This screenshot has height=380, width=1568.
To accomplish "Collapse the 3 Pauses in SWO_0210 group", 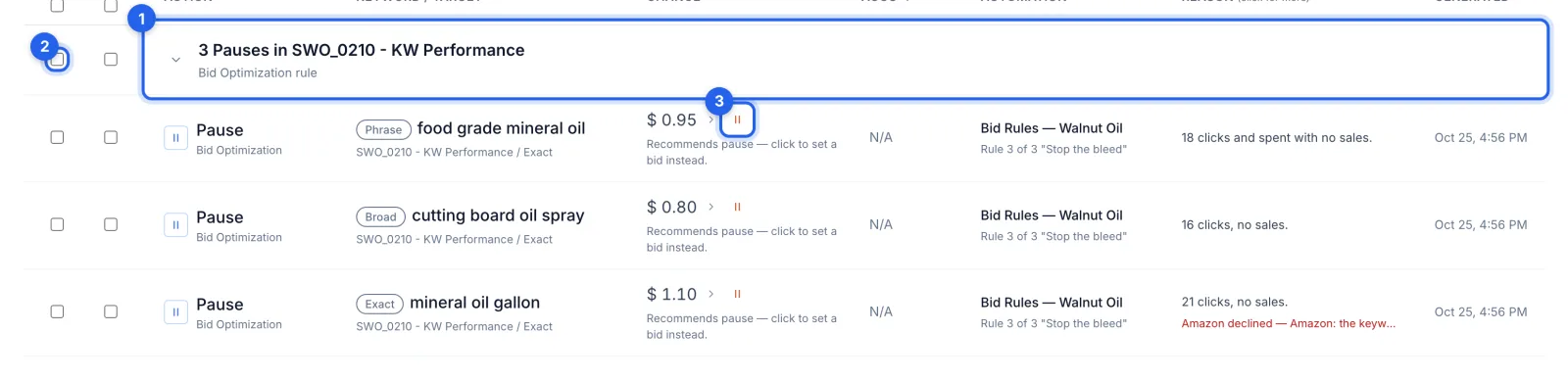I will 175,60.
